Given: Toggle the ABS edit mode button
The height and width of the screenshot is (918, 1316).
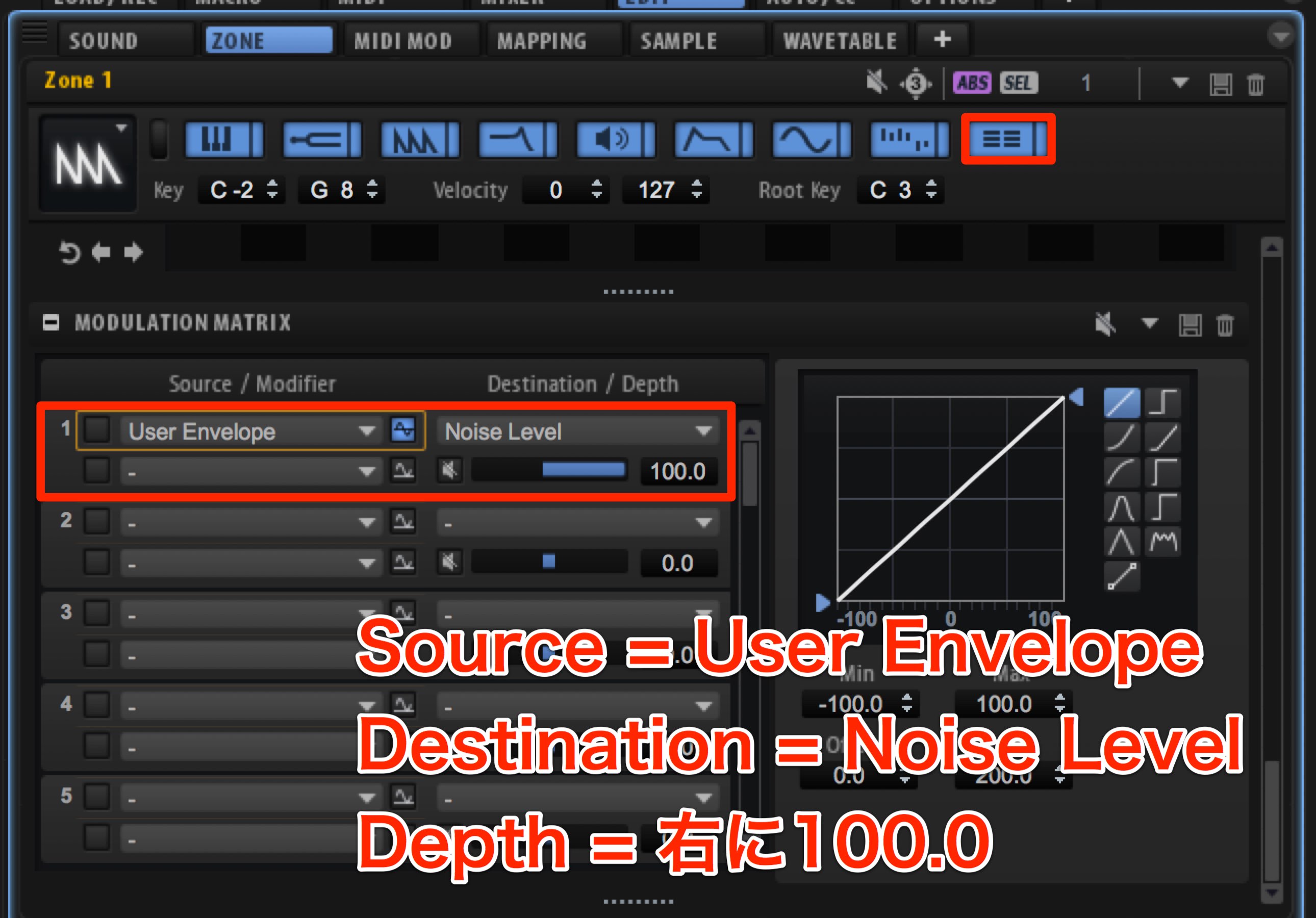Looking at the screenshot, I should coord(972,83).
